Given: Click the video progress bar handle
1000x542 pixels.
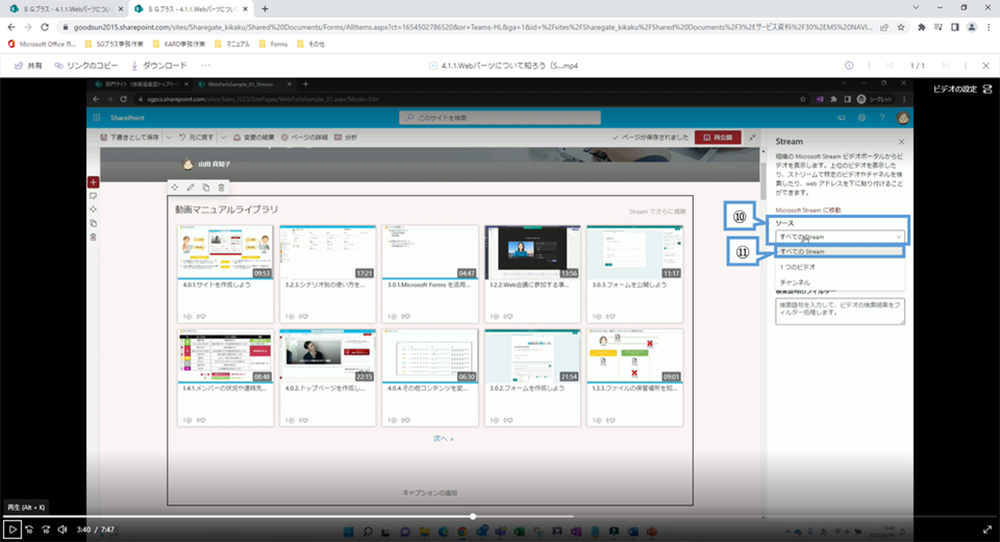Looking at the screenshot, I should click(473, 516).
